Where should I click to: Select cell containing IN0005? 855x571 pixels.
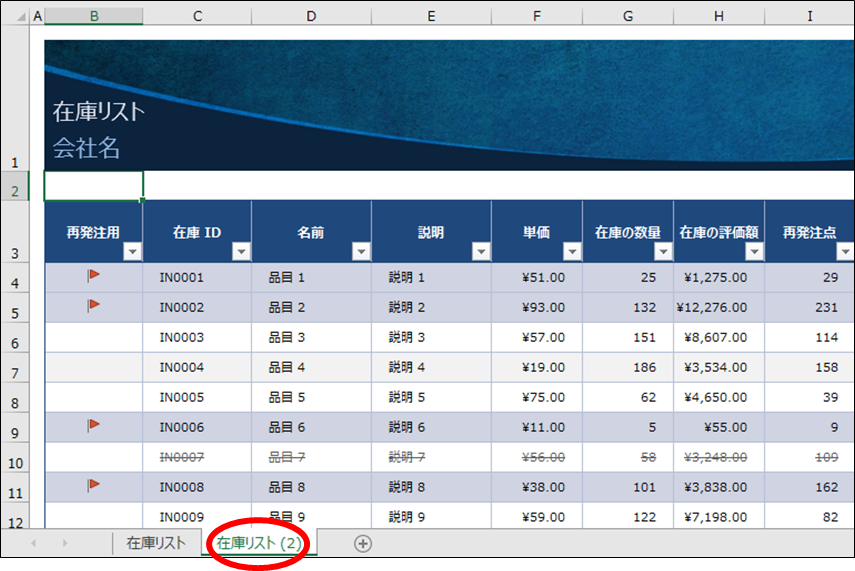click(197, 398)
